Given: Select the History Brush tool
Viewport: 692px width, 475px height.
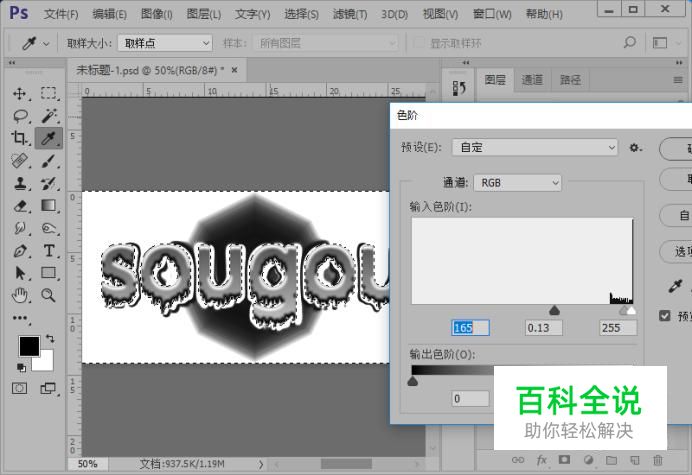Looking at the screenshot, I should [x=49, y=183].
